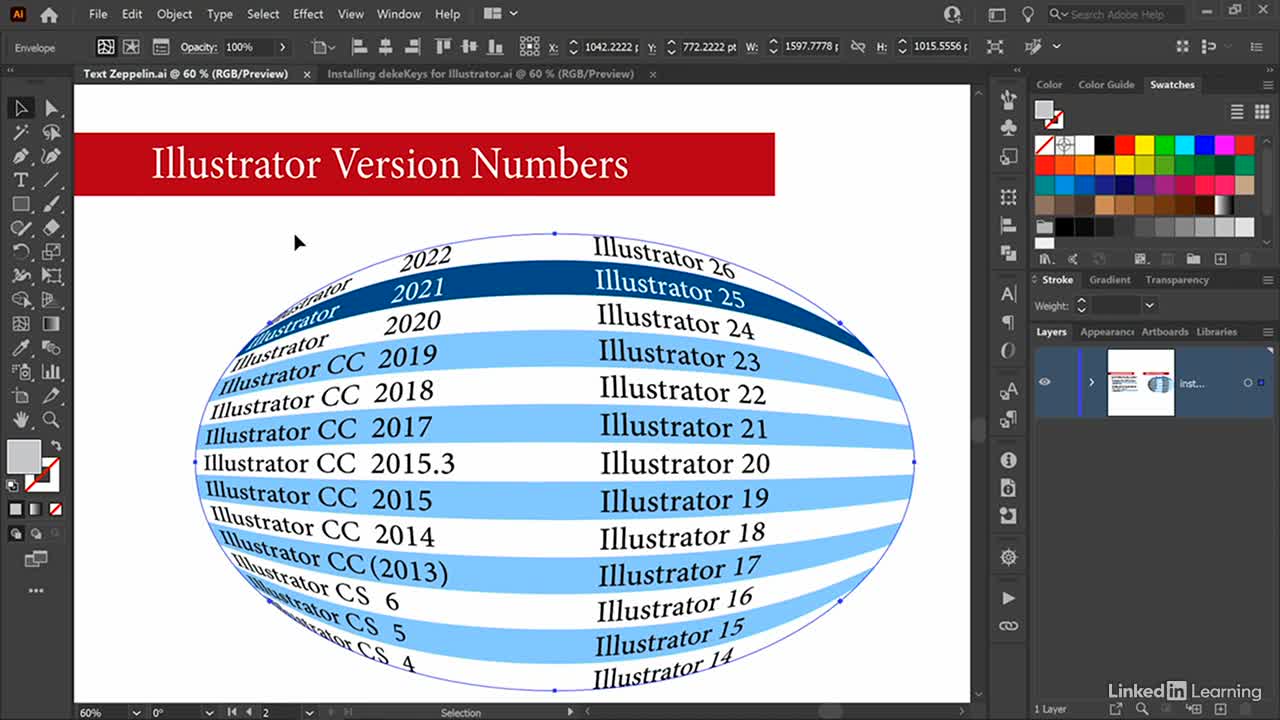This screenshot has height=720, width=1280.
Task: Select the Pen tool
Action: 21,156
